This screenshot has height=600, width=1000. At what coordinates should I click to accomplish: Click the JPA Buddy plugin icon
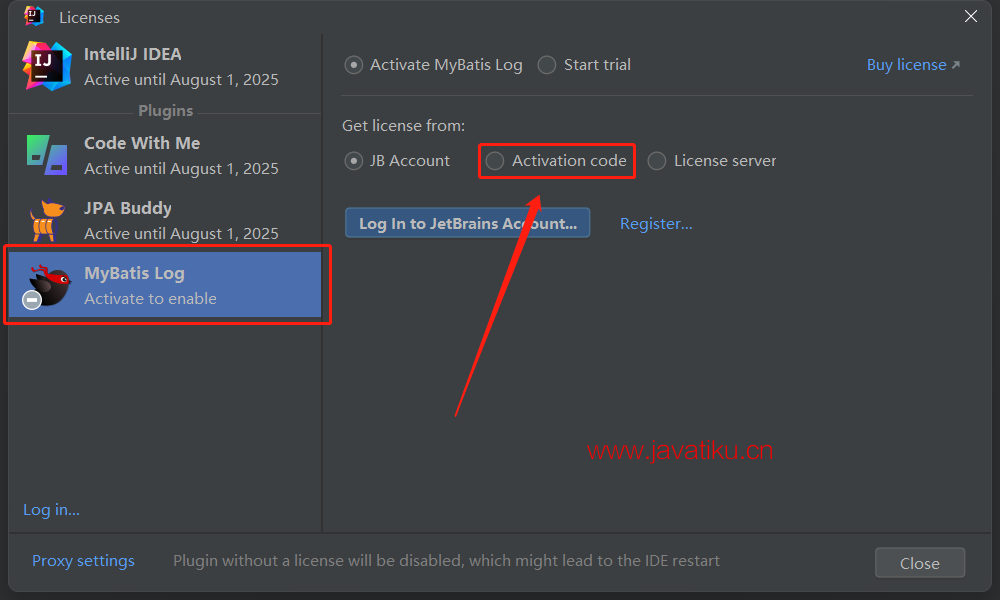pyautogui.click(x=47, y=220)
